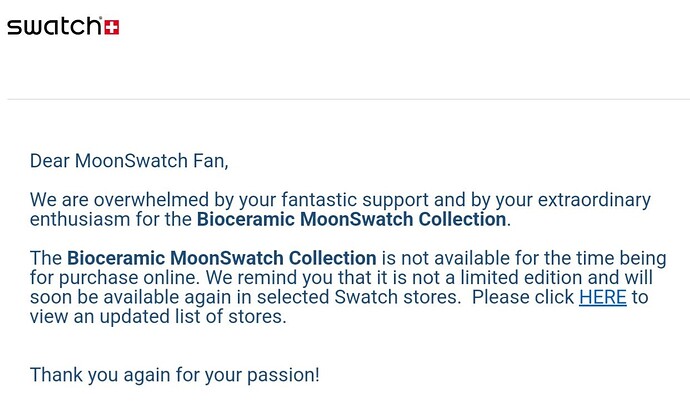Click the words 'Please click' before the link
The width and height of the screenshot is (690, 410).
(523, 297)
